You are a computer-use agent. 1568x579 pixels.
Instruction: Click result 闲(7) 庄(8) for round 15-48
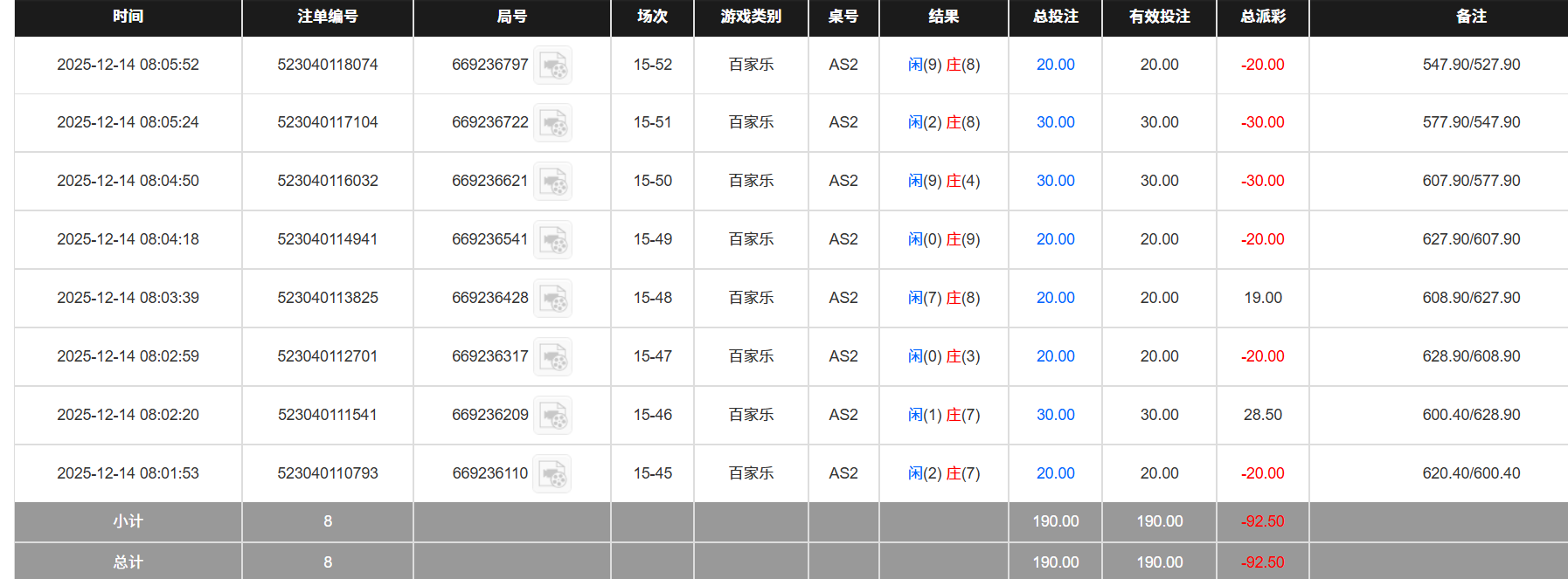(x=943, y=298)
